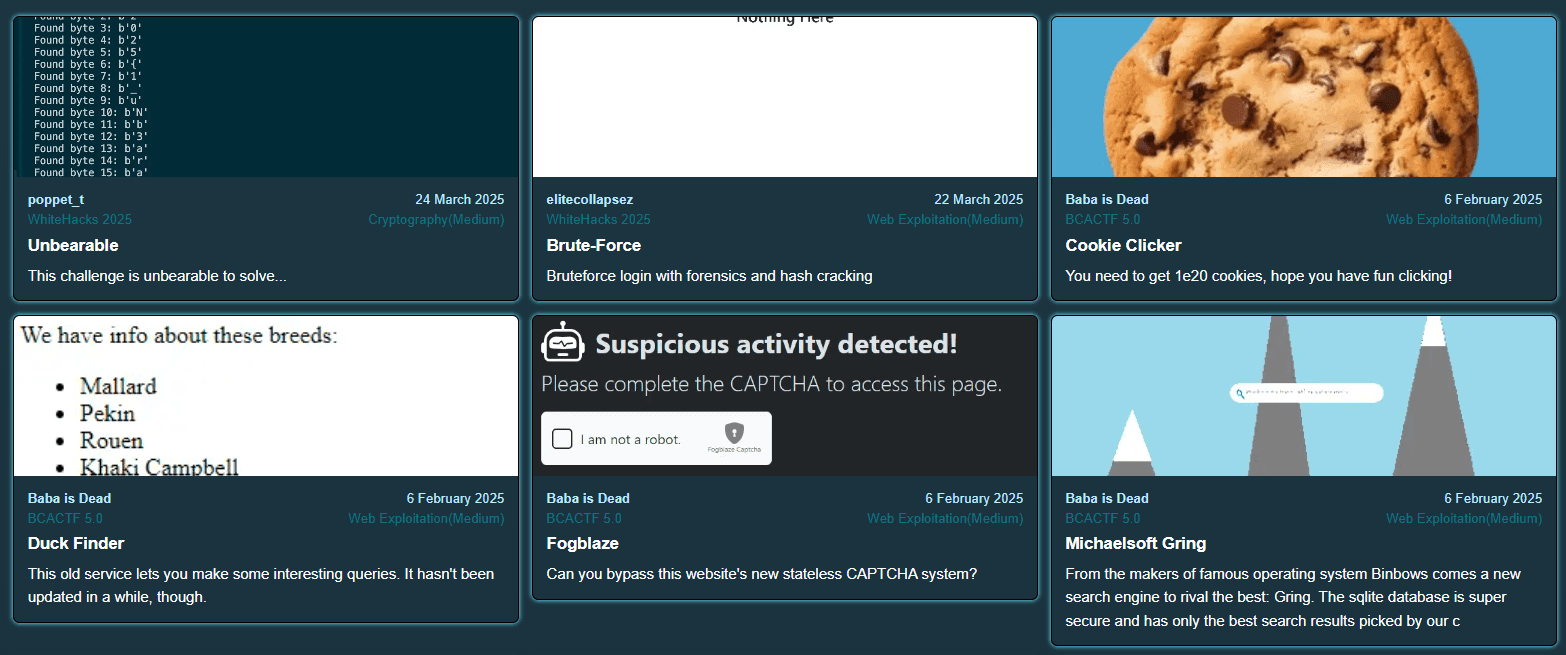The width and height of the screenshot is (1566, 655).
Task: Click the search field in Gring thumbnail
Action: coord(1312,393)
